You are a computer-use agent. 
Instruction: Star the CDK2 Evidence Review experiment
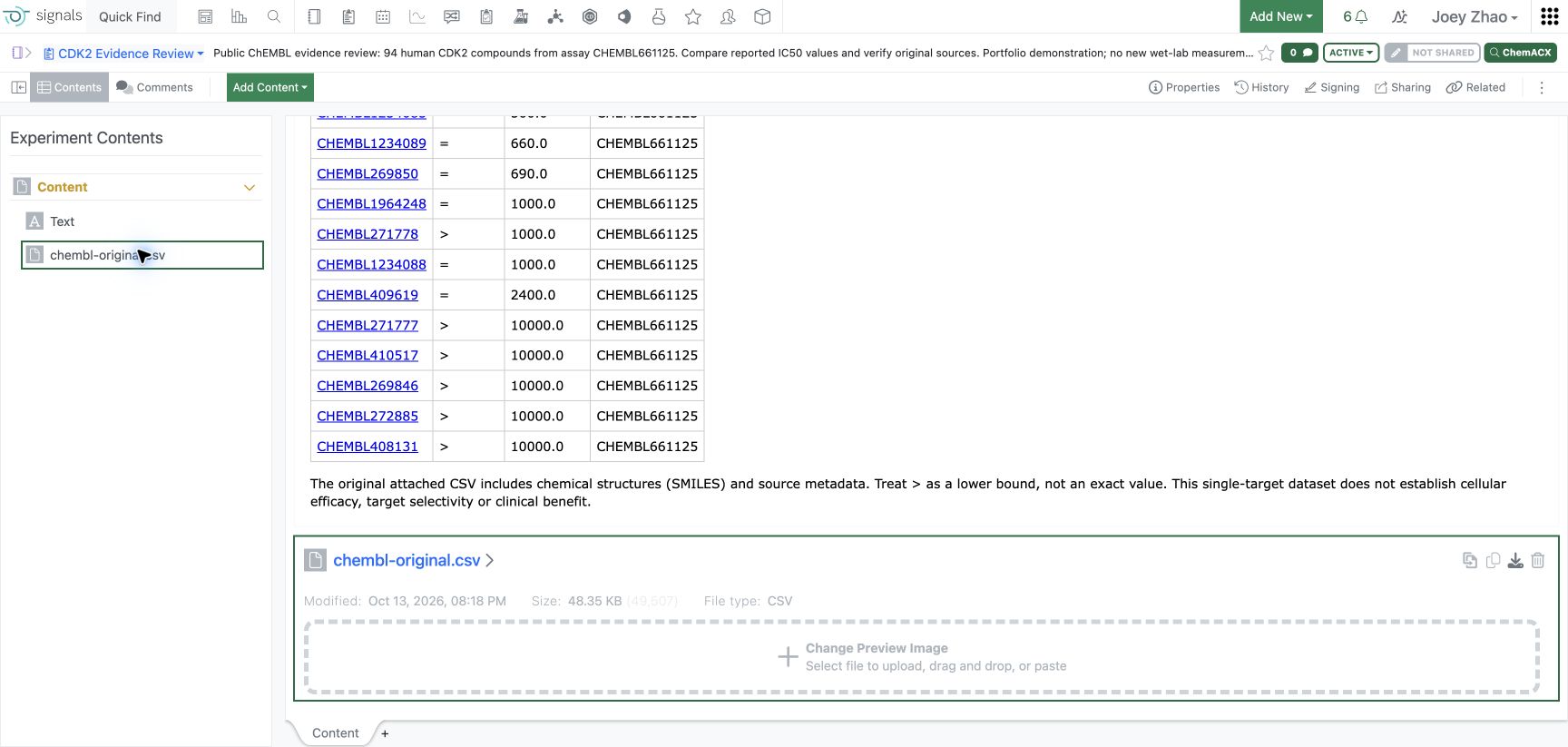tap(1266, 53)
